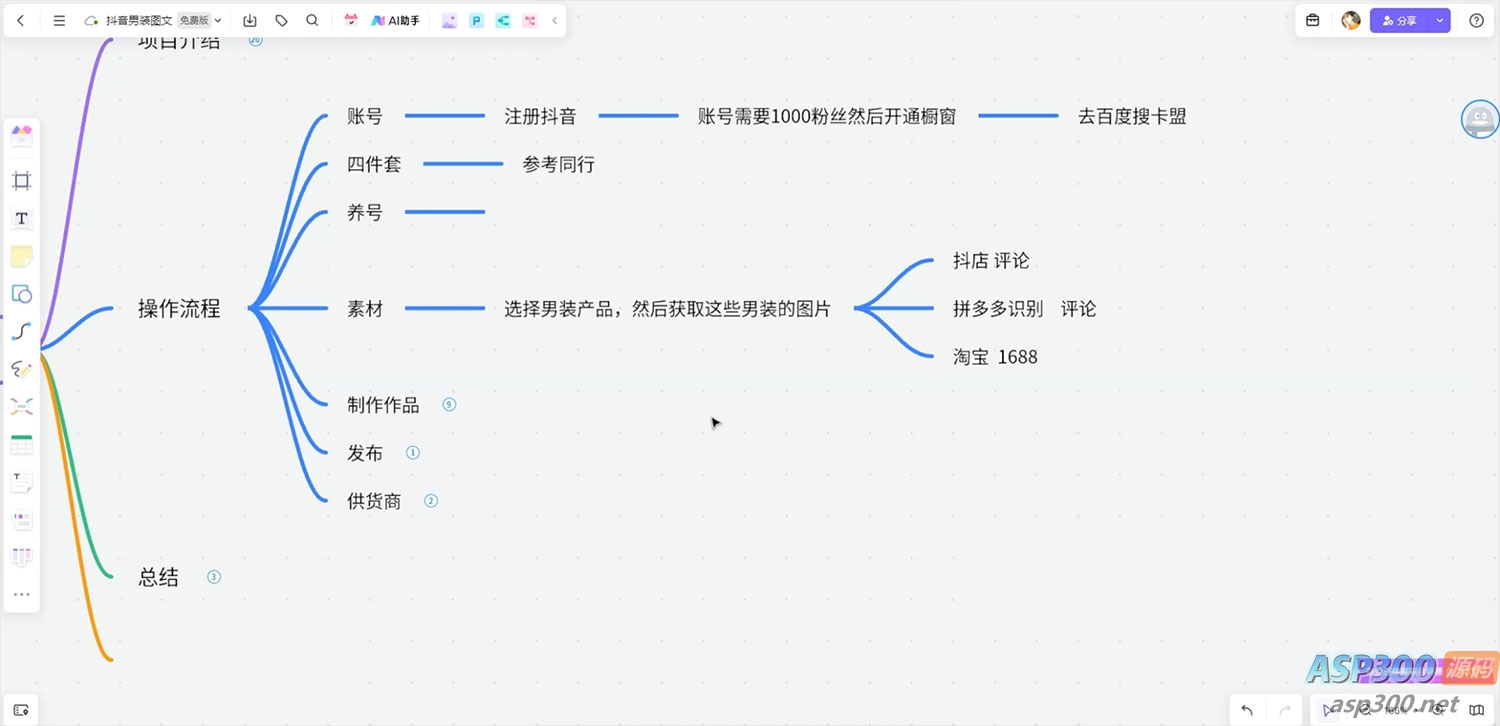Screen dimensions: 1500x726
Task: Select the 操作流程 node
Action: tap(179, 309)
